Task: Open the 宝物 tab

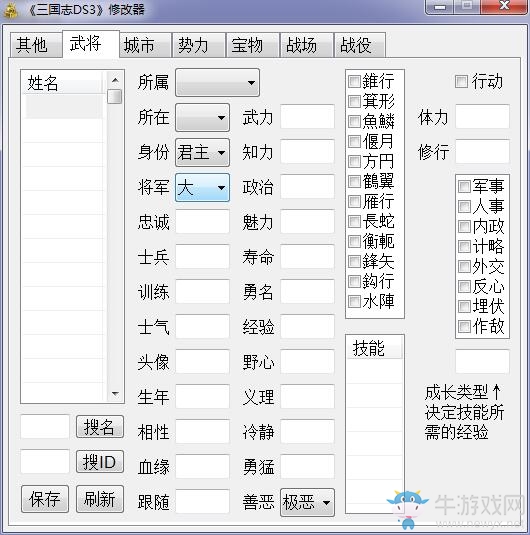Action: click(252, 45)
